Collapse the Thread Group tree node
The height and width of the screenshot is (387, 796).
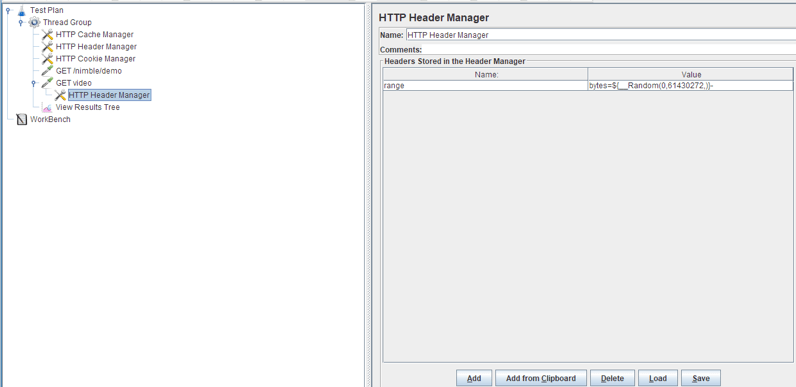coord(21,22)
